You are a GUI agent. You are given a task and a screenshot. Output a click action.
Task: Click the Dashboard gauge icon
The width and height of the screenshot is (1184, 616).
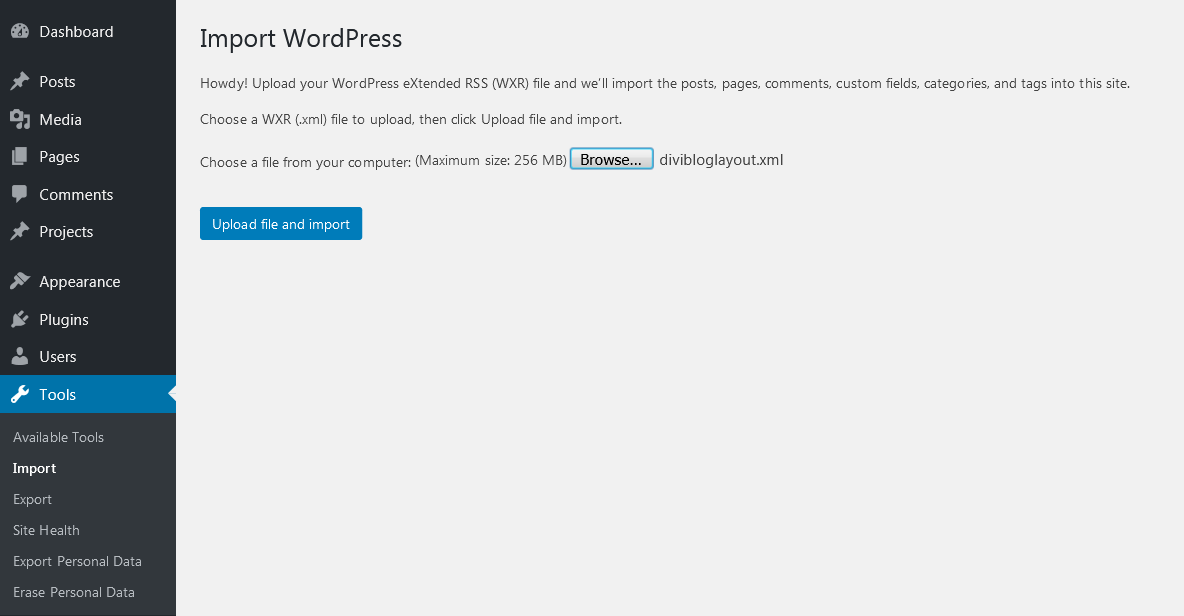pyautogui.click(x=20, y=32)
